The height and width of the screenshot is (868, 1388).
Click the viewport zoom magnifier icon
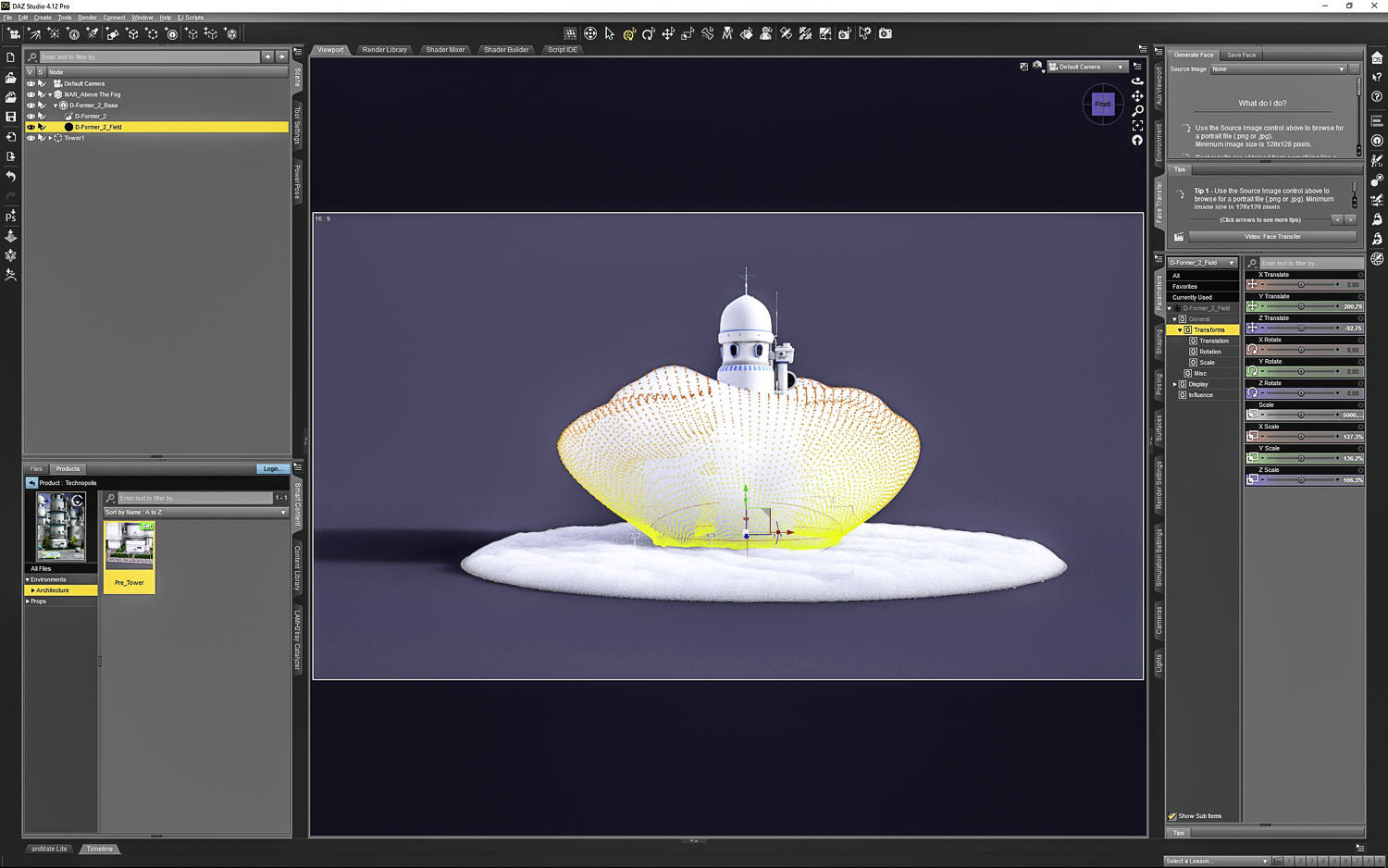point(1137,110)
